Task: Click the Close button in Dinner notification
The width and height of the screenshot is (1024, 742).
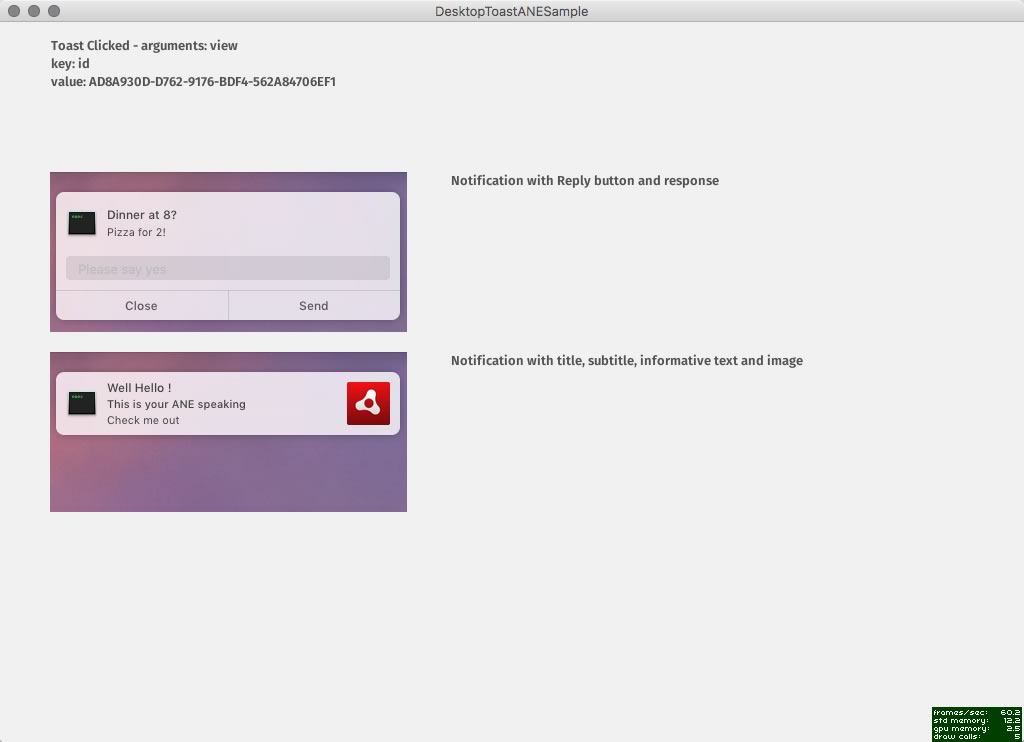Action: point(142,306)
